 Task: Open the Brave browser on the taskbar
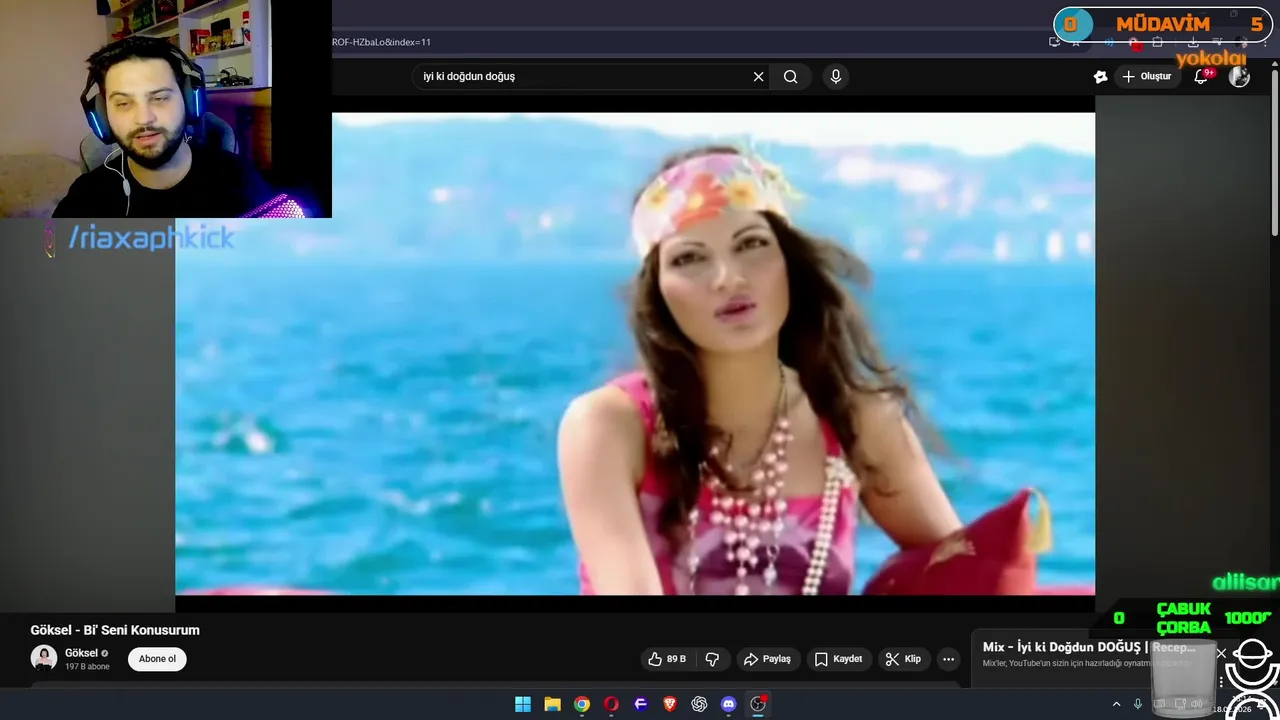pyautogui.click(x=670, y=704)
